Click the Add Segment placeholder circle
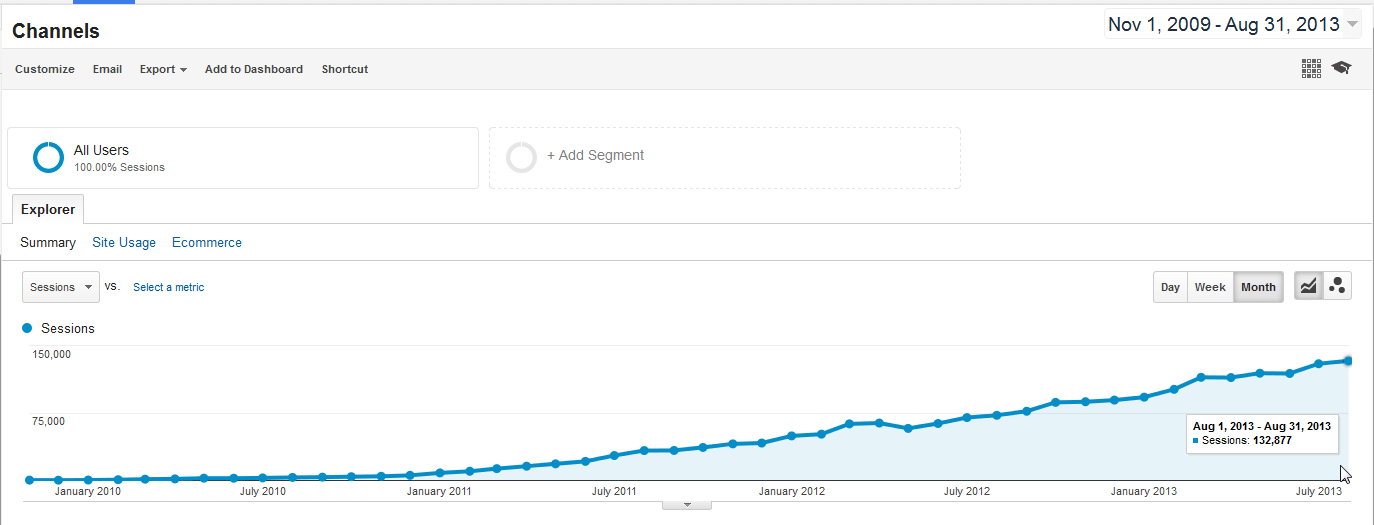 click(521, 157)
